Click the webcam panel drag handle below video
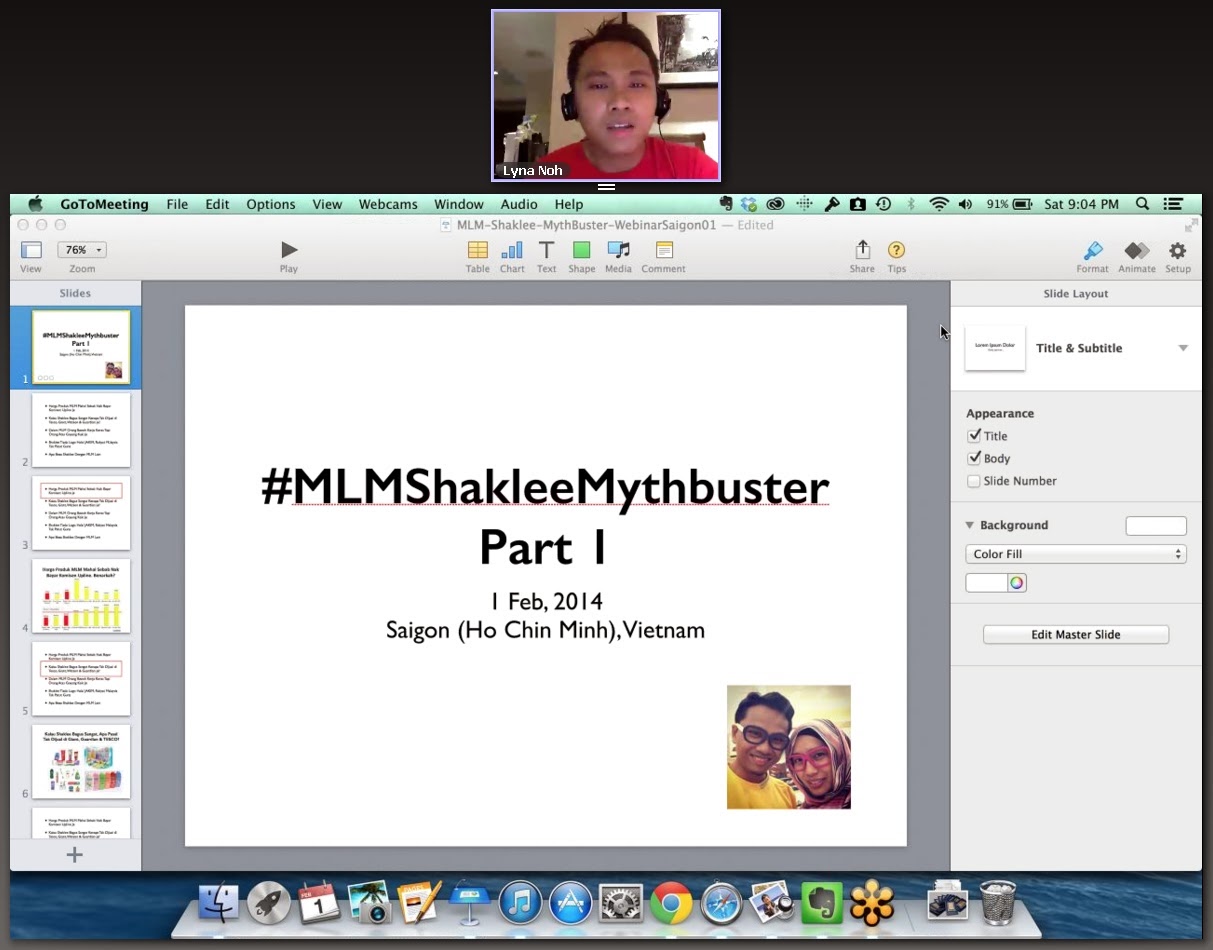 pyautogui.click(x=606, y=187)
